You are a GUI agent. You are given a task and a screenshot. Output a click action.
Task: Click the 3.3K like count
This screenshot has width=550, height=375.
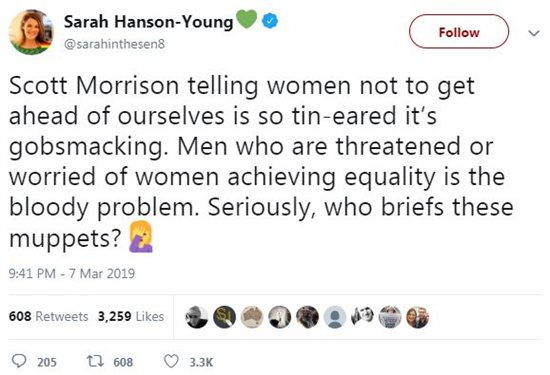[x=201, y=362]
